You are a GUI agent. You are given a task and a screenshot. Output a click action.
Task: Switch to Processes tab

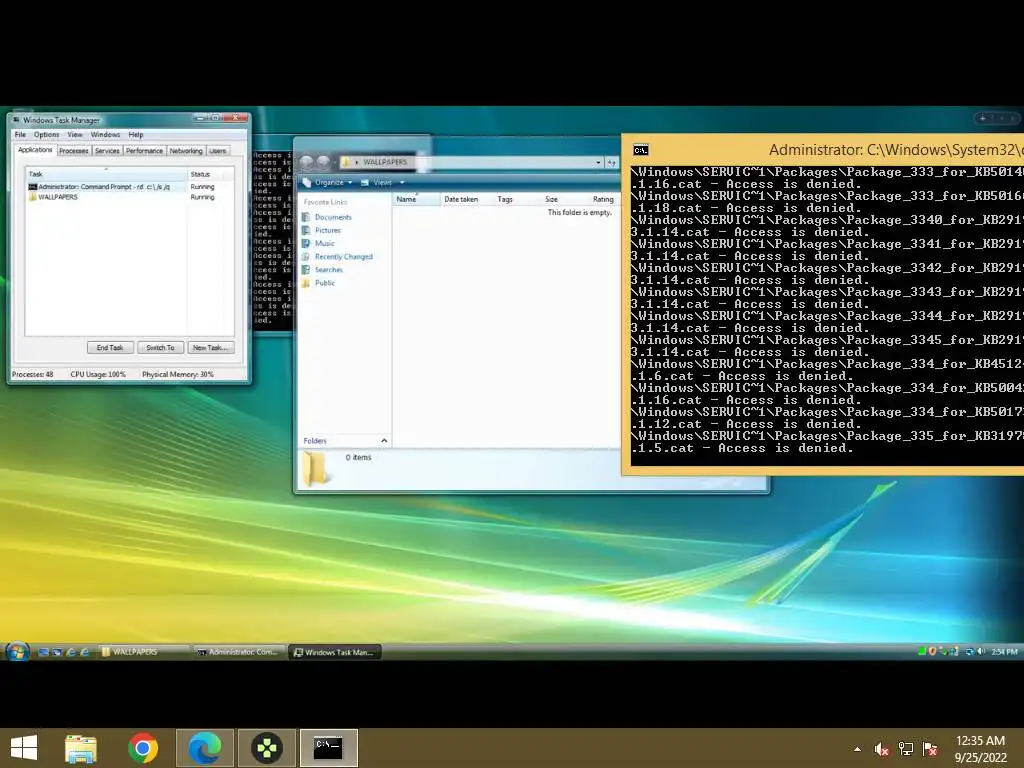74,151
